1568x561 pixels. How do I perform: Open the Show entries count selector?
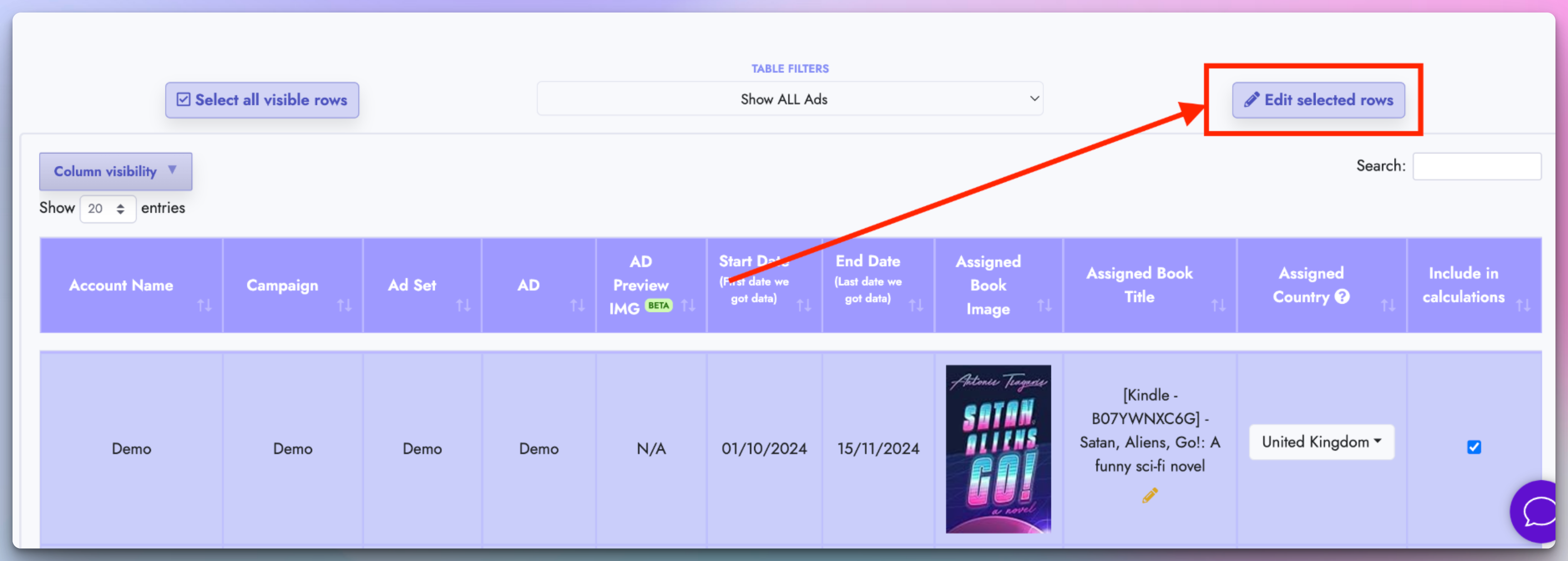[x=108, y=209]
